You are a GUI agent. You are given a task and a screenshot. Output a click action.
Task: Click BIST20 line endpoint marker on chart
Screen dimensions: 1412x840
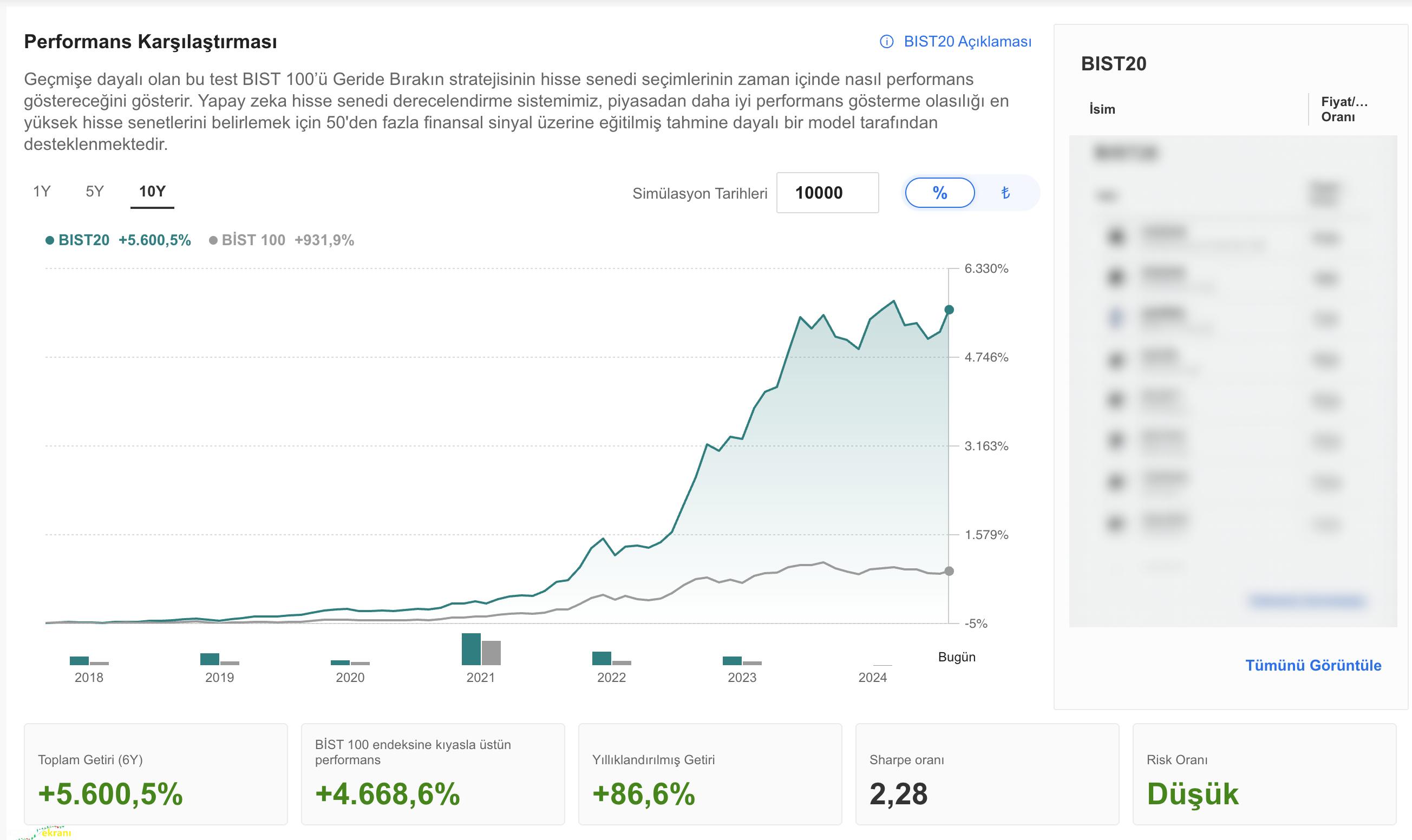949,310
